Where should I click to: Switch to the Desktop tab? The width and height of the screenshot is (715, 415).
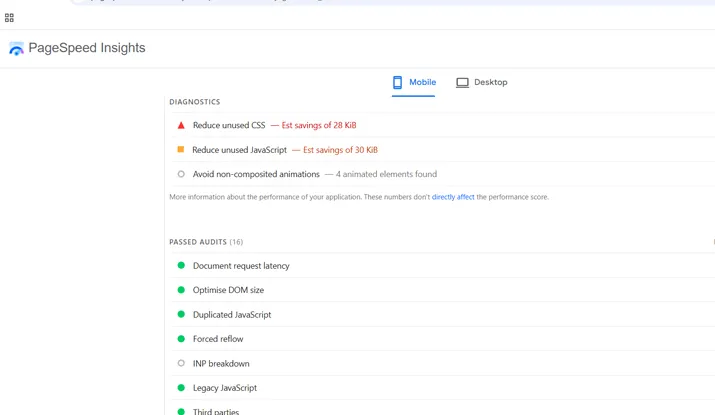(482, 83)
